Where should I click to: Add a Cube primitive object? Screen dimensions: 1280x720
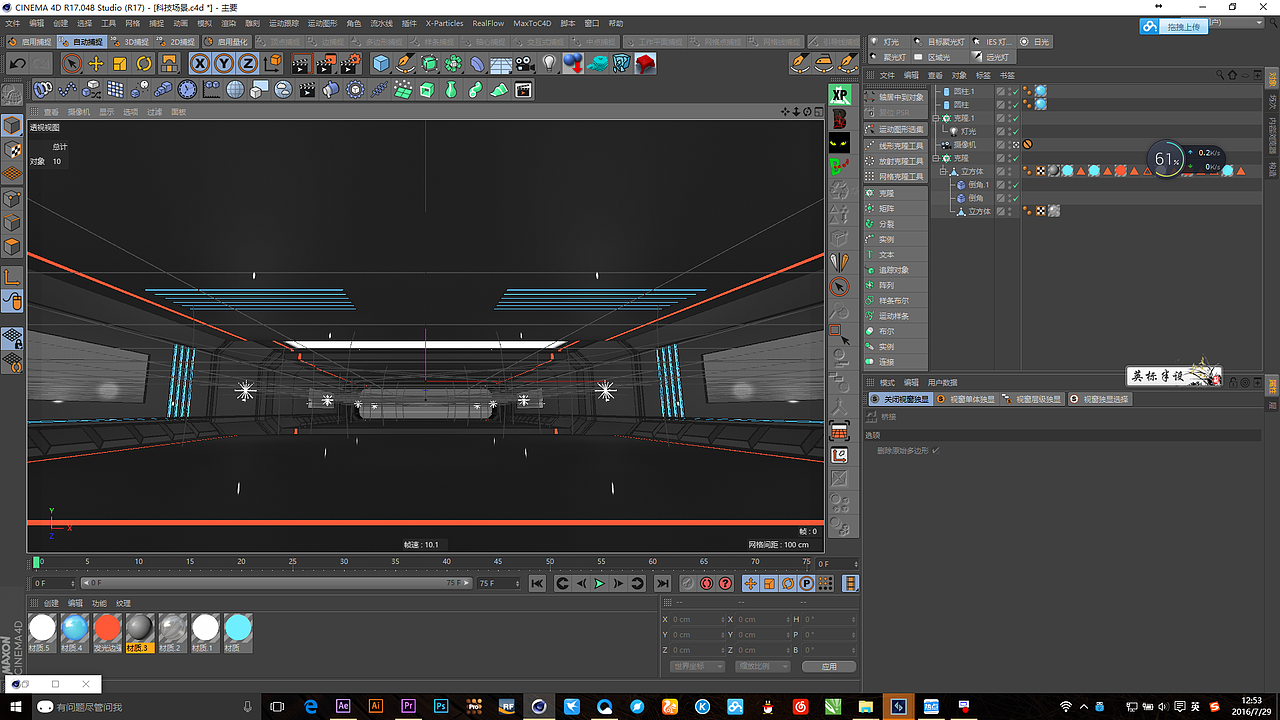[381, 64]
